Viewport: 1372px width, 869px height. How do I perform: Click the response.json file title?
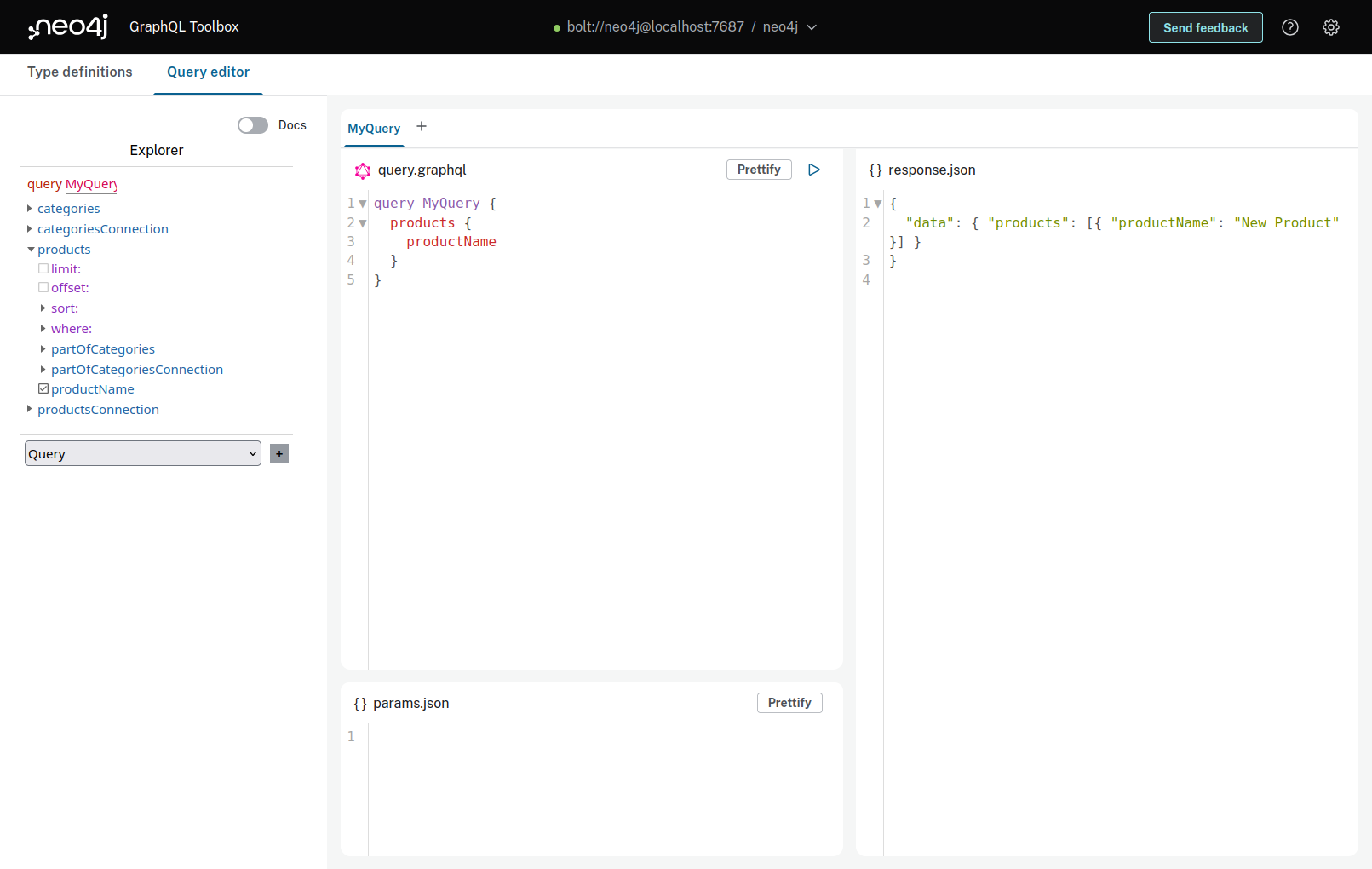[x=932, y=170]
